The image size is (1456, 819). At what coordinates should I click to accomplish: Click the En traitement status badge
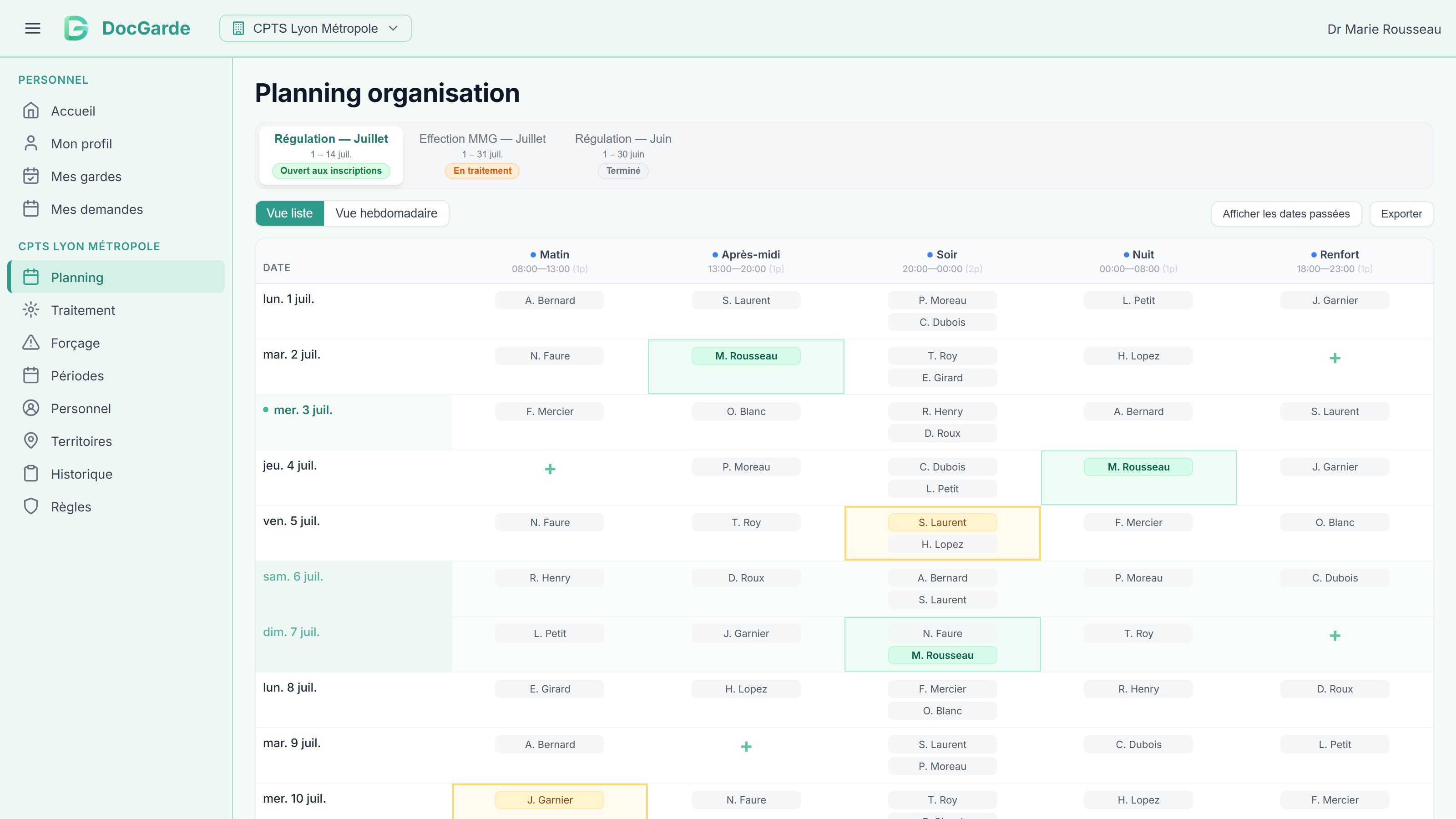(482, 171)
